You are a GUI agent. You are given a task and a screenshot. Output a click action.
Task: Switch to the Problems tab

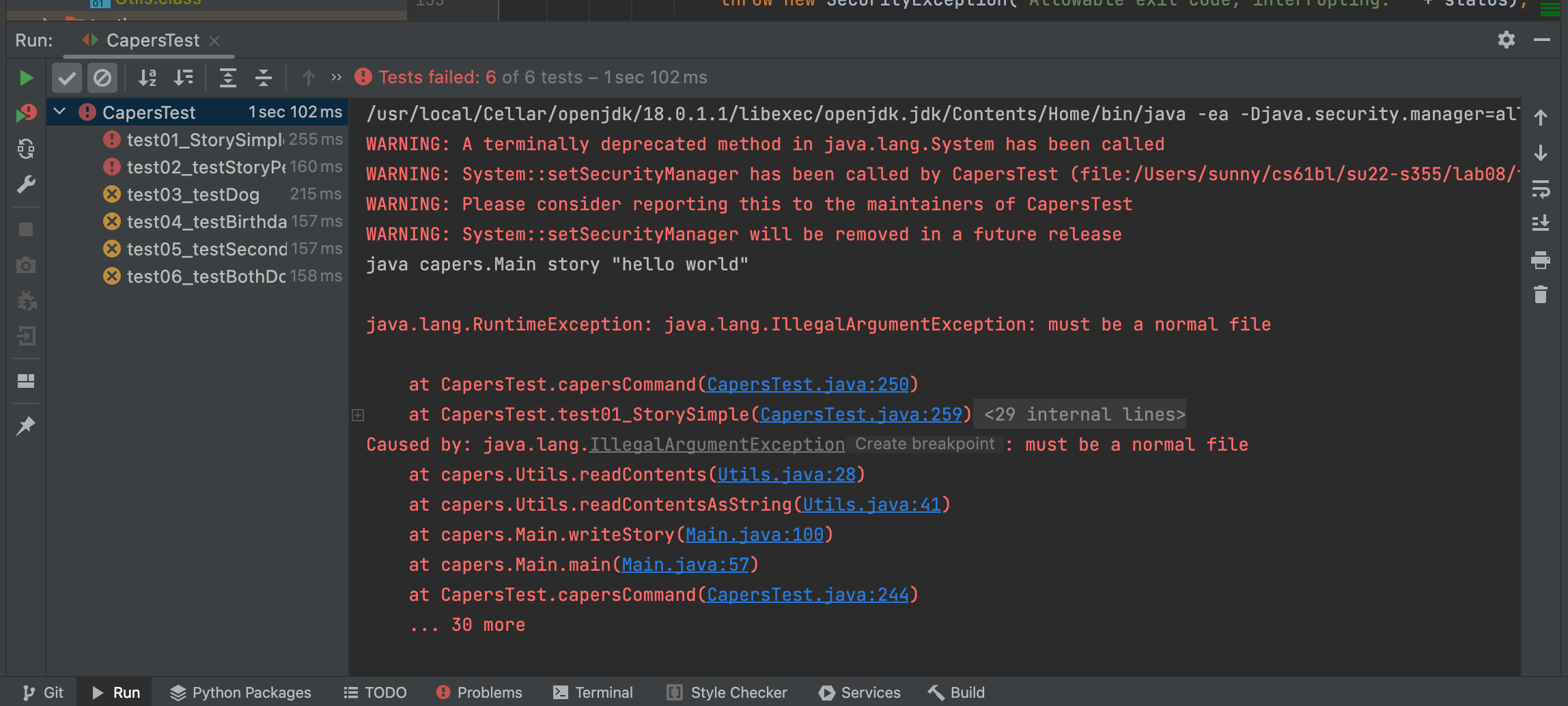[479, 692]
